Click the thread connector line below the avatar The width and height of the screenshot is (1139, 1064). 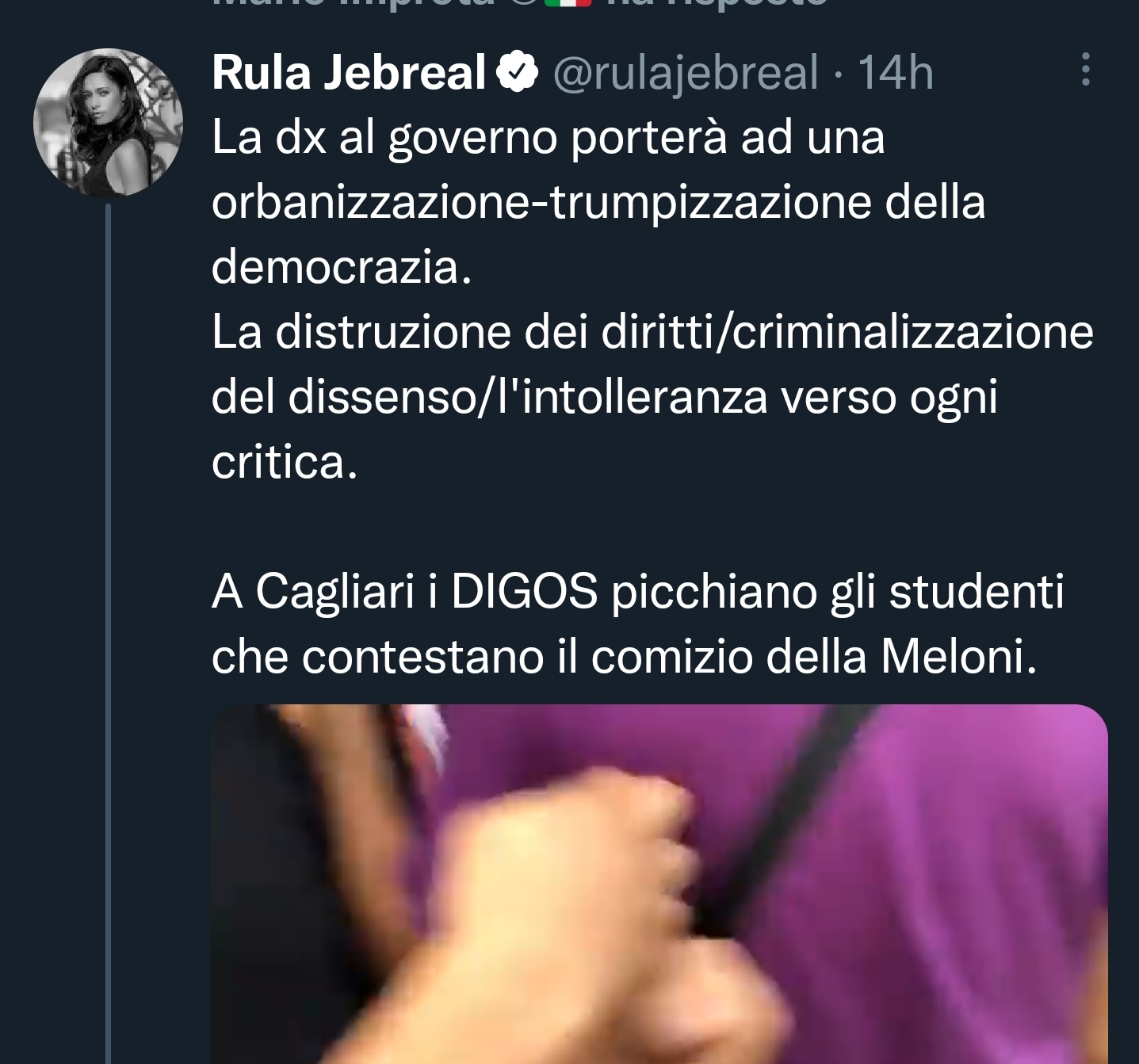click(109, 634)
